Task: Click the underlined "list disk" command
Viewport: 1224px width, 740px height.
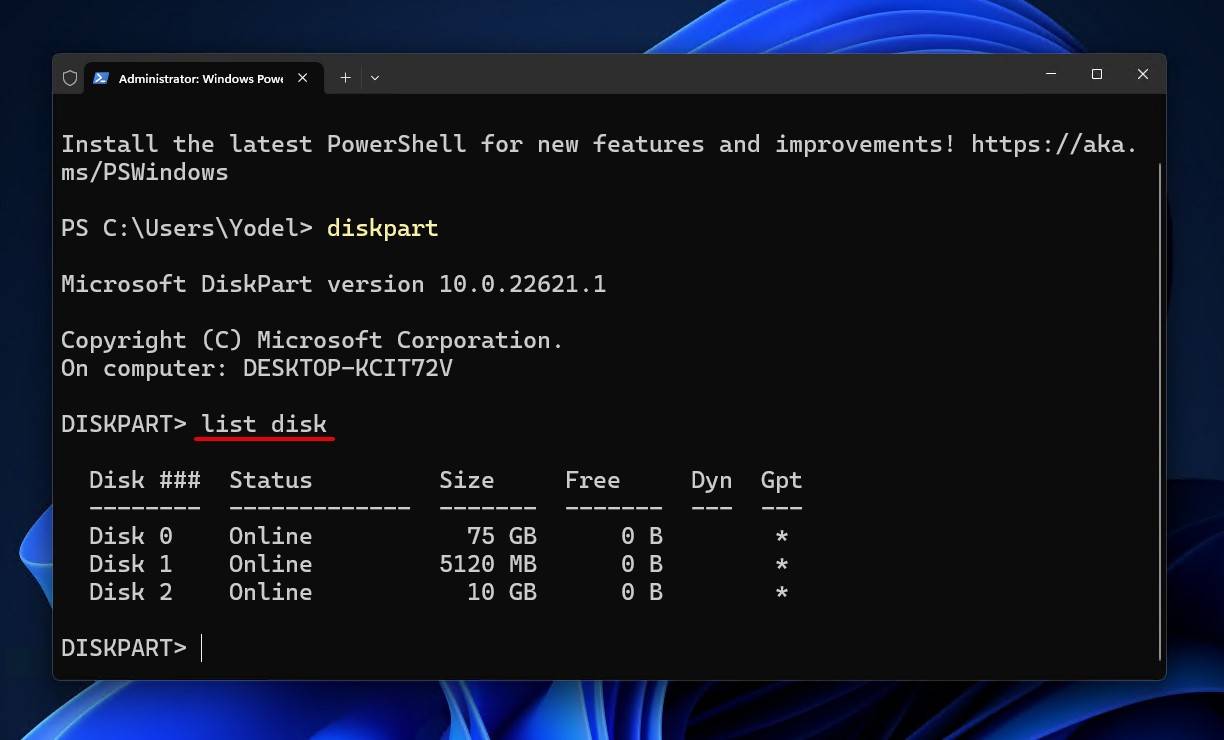Action: (x=264, y=424)
